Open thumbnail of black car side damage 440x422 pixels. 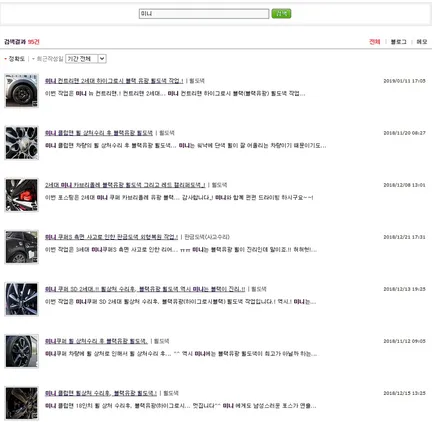[22, 247]
